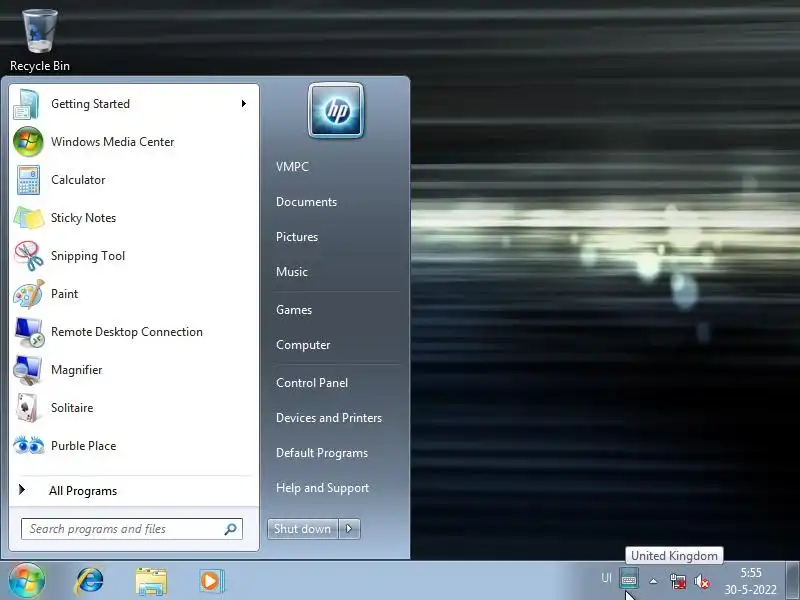Open the Calculator icon
The width and height of the screenshot is (800, 600).
(28, 180)
